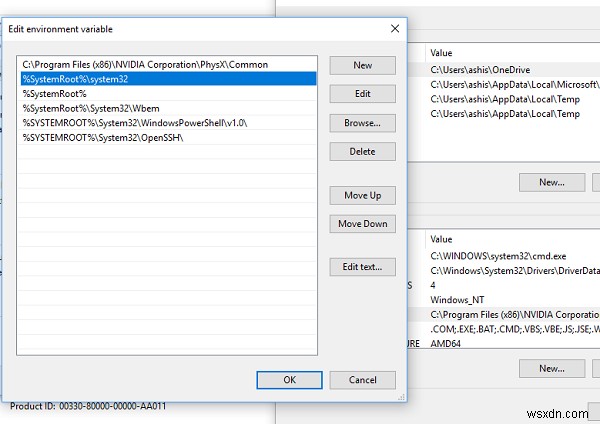Screen dimensions: 600x424
Task: Move the selected entry up
Action: (362, 196)
